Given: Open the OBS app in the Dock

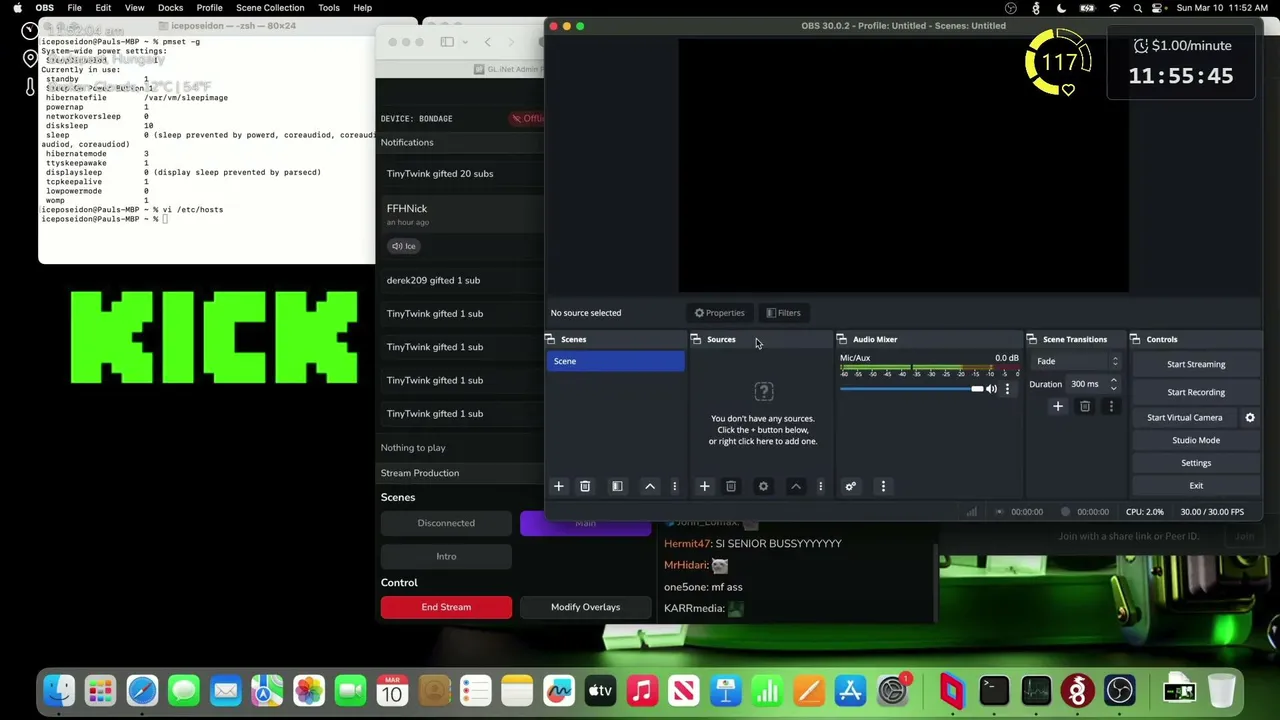Looking at the screenshot, I should [1119, 690].
